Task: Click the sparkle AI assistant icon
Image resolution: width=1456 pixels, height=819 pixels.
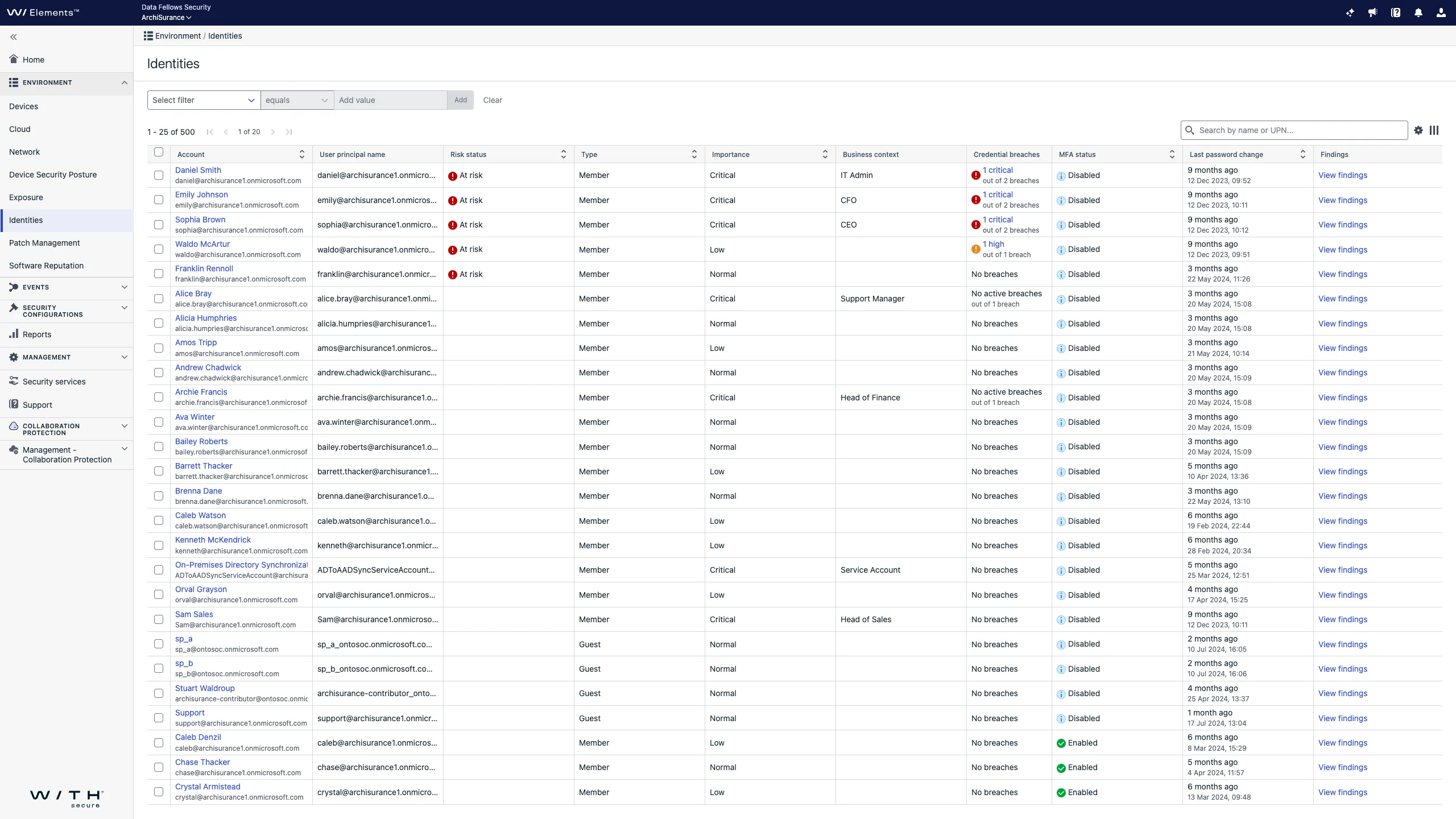Action: [x=1350, y=13]
